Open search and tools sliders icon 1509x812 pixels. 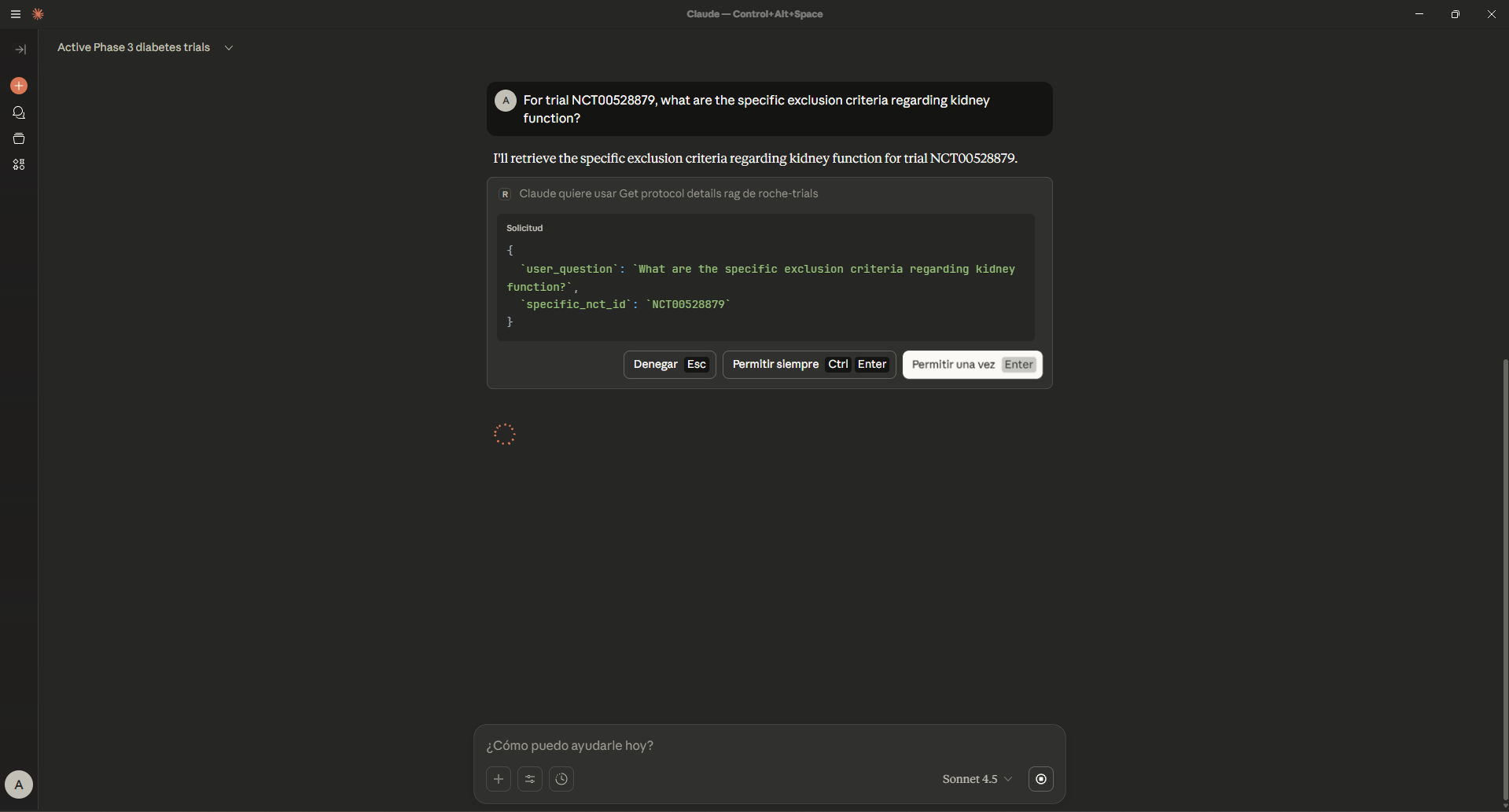tap(530, 779)
